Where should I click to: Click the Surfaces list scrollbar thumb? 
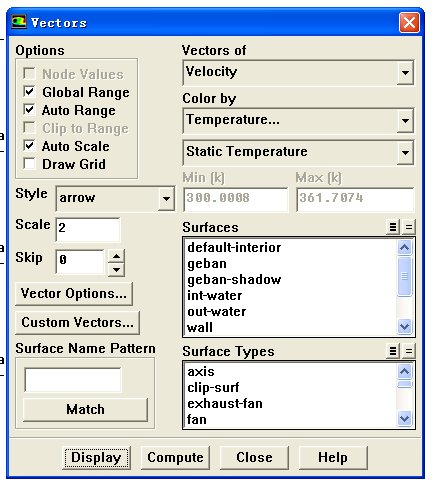click(405, 276)
